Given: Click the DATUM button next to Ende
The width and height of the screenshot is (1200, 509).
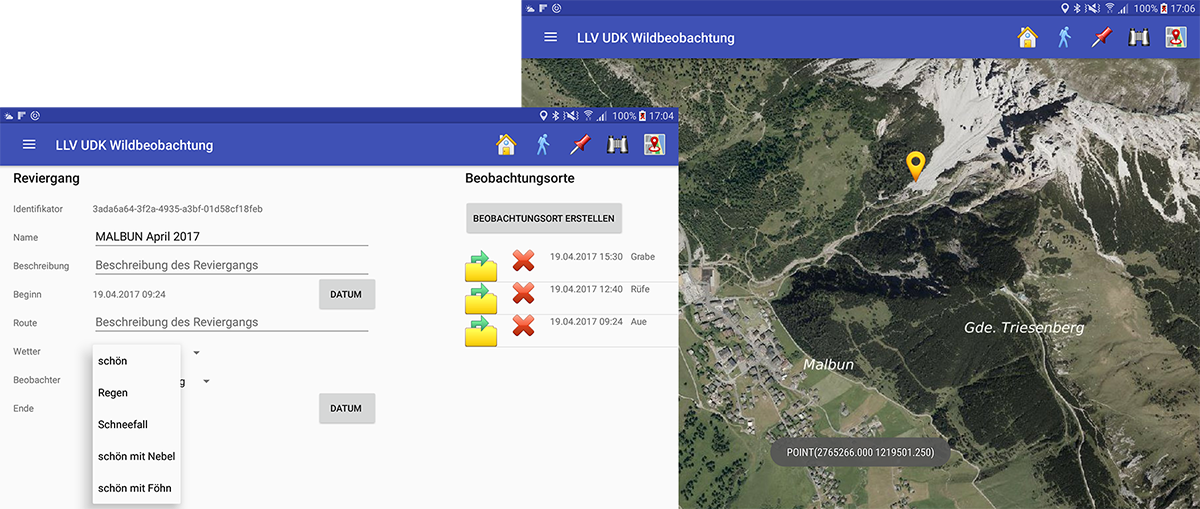Looking at the screenshot, I should click(x=347, y=408).
